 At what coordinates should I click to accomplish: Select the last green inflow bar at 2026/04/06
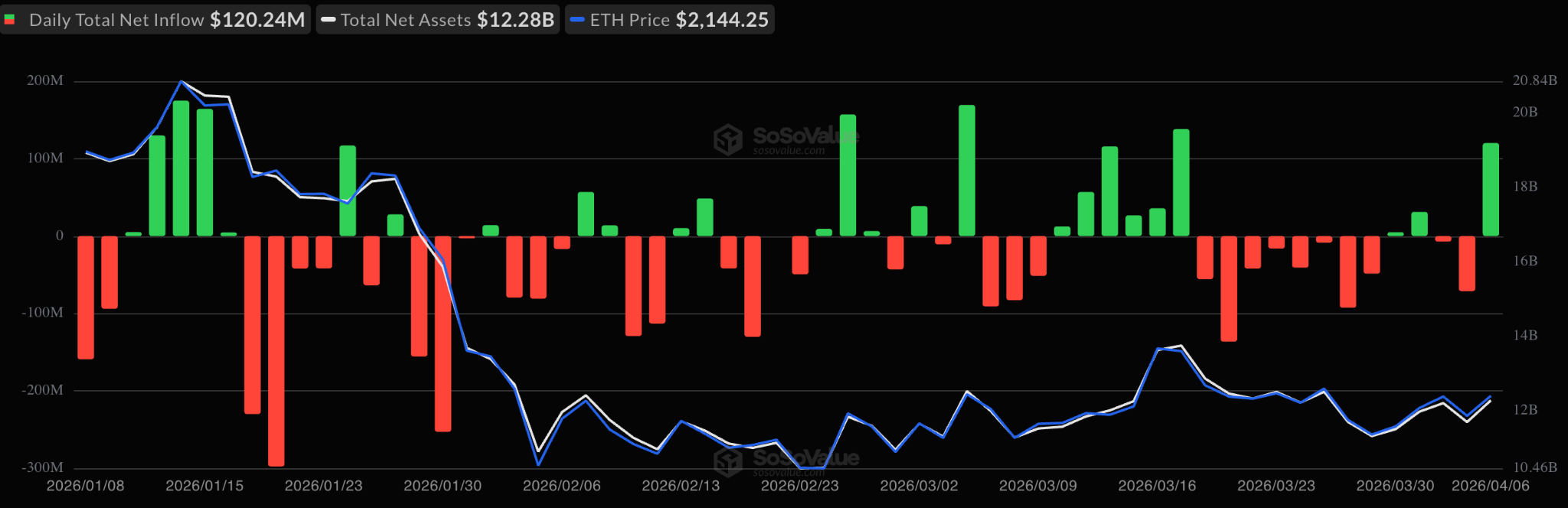[x=1490, y=190]
